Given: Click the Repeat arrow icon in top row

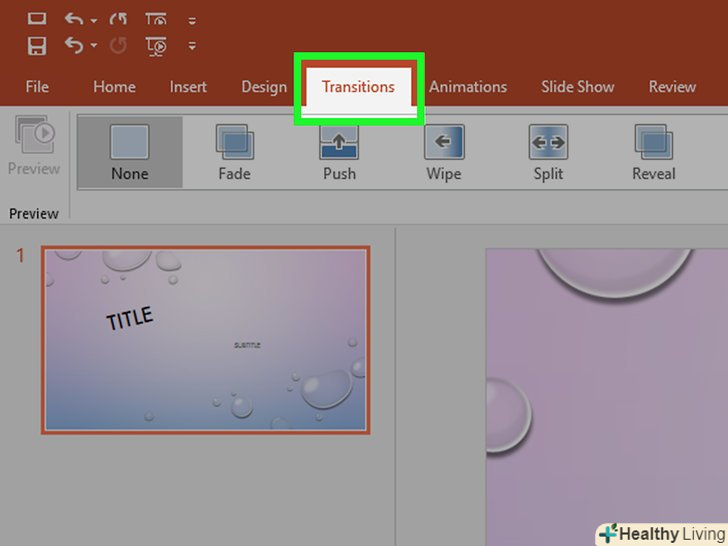Looking at the screenshot, I should click(118, 19).
